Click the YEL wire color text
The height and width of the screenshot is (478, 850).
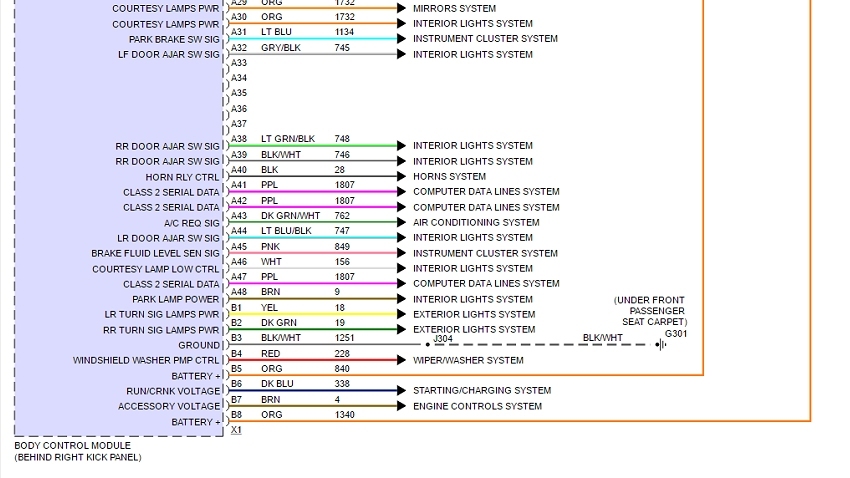(x=269, y=308)
